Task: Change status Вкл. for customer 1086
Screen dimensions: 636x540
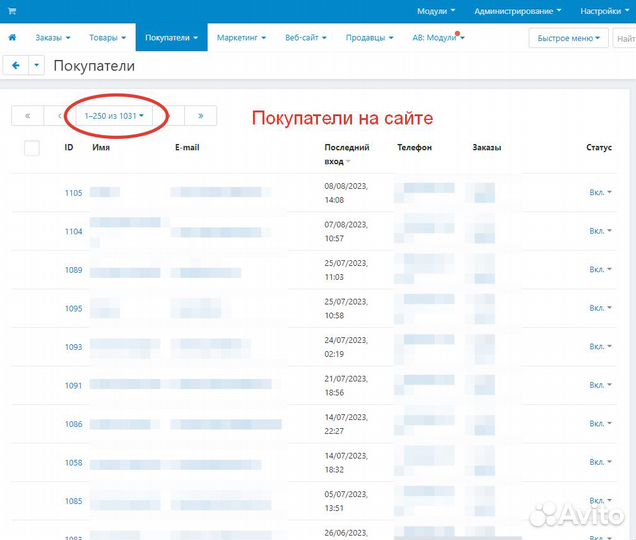Action: click(x=600, y=424)
